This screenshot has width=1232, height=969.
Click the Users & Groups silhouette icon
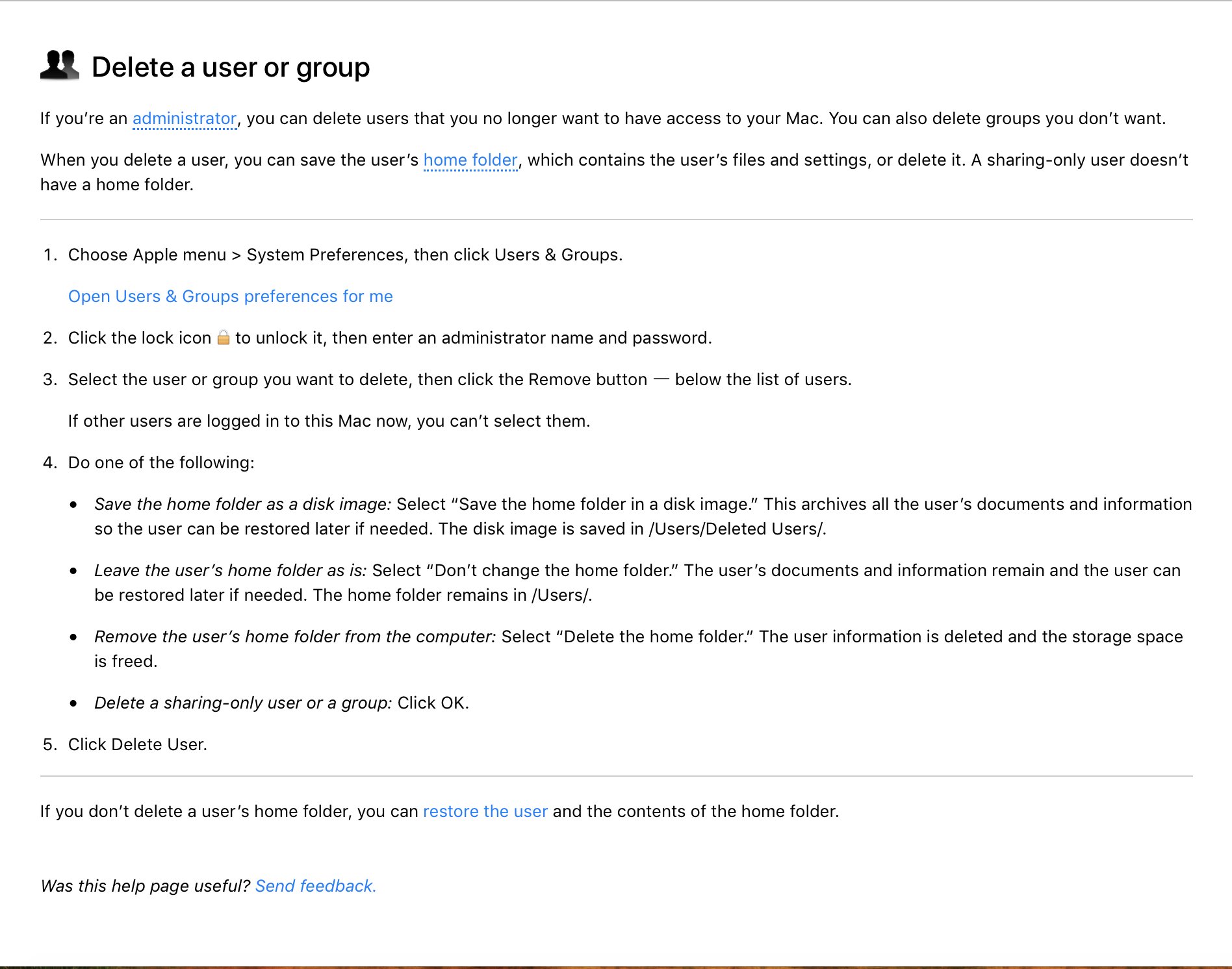coord(59,66)
